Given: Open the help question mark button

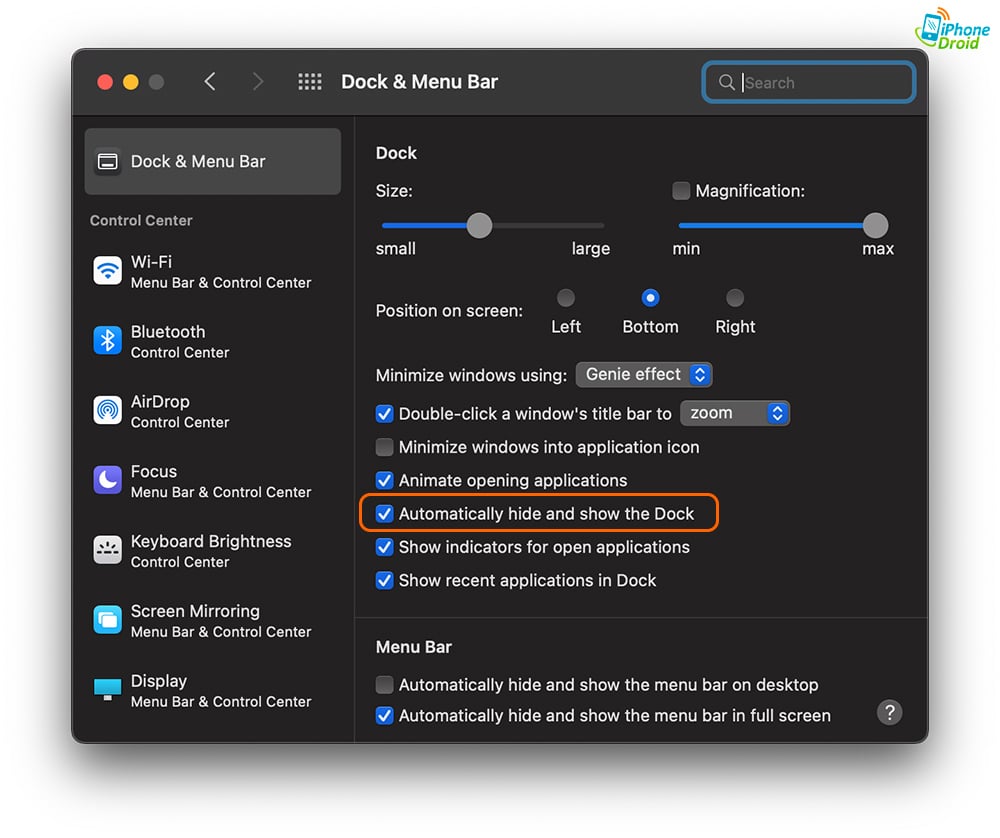Looking at the screenshot, I should 889,712.
